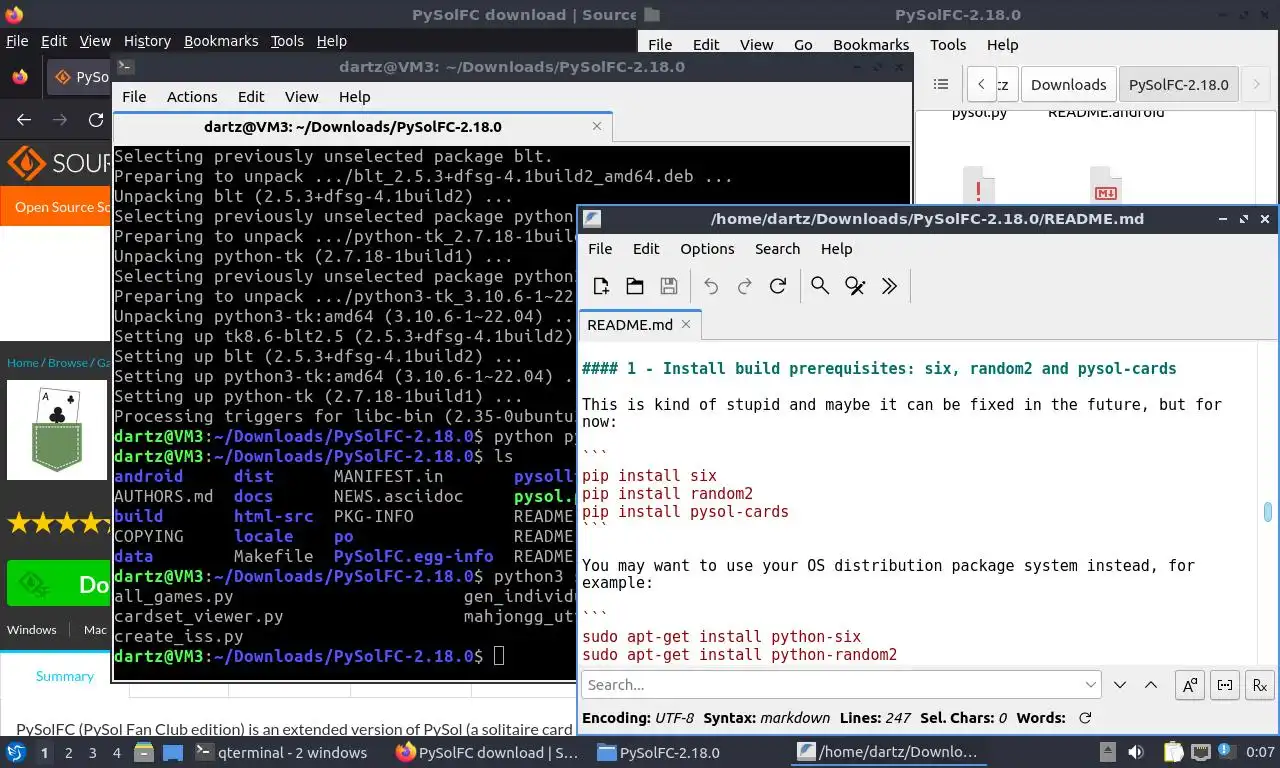Find next match with the down arrow
The image size is (1280, 768).
click(1120, 685)
